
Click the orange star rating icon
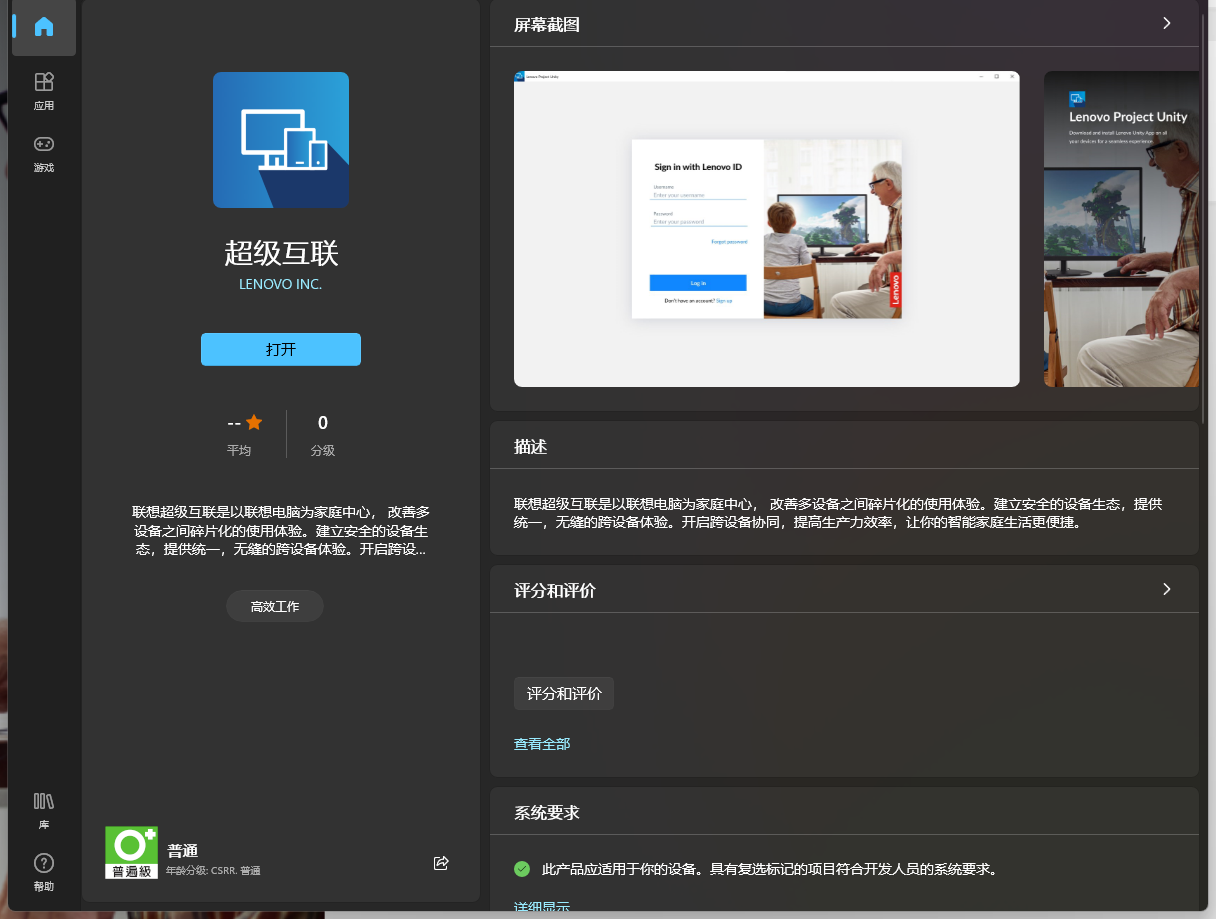pyautogui.click(x=254, y=422)
